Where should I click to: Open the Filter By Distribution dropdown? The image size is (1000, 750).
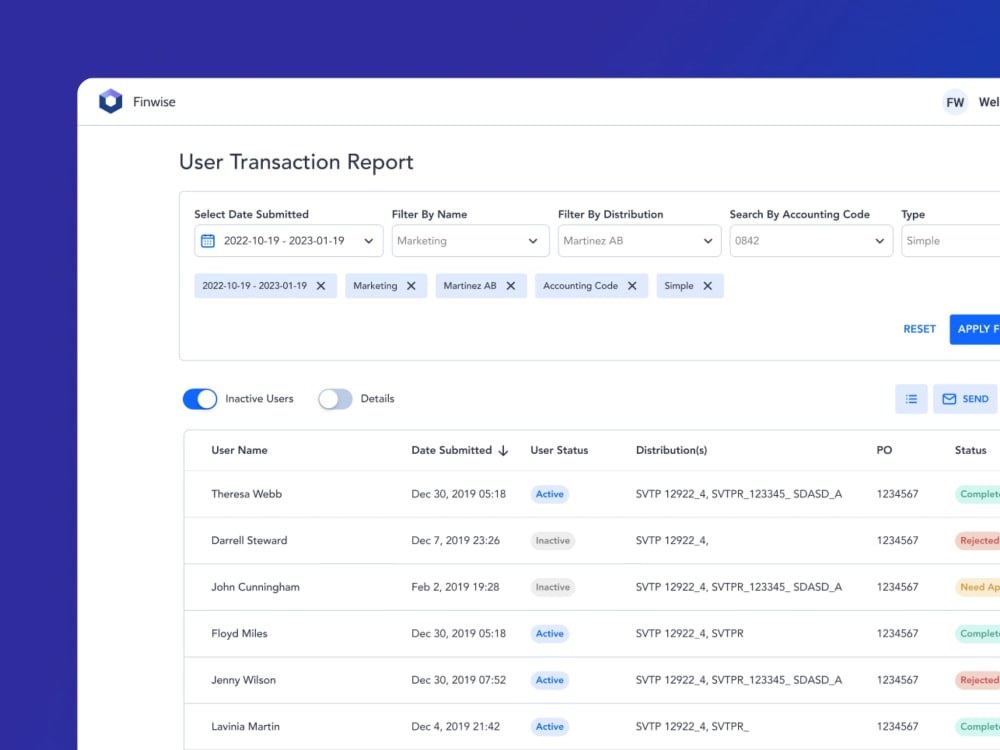(639, 240)
